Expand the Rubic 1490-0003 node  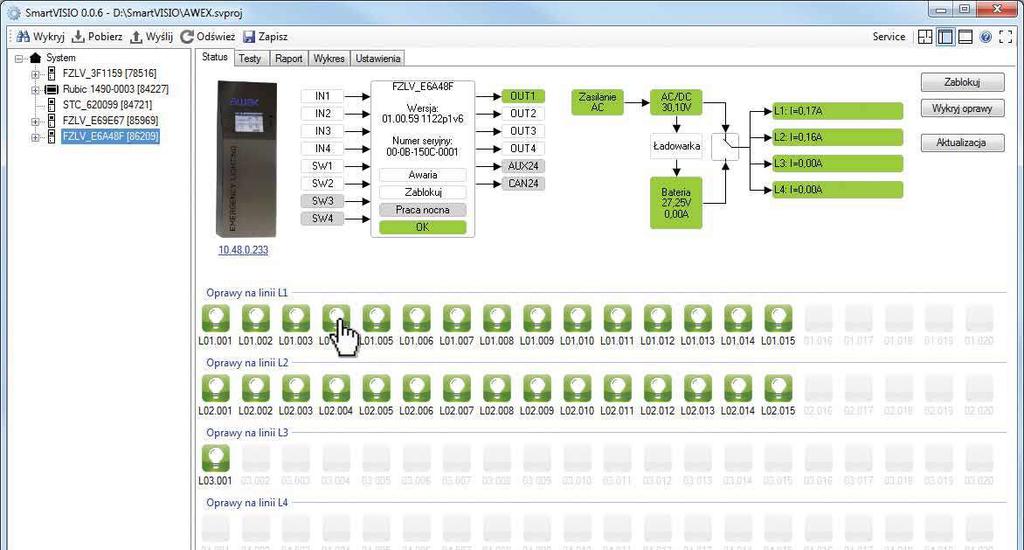pyautogui.click(x=35, y=89)
